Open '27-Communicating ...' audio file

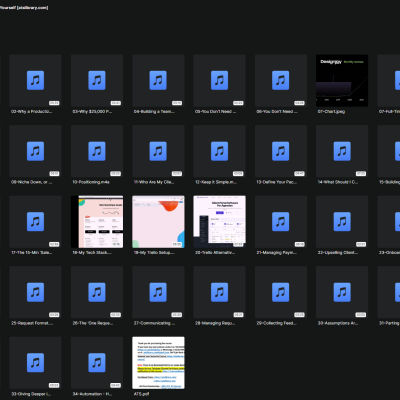(158, 292)
